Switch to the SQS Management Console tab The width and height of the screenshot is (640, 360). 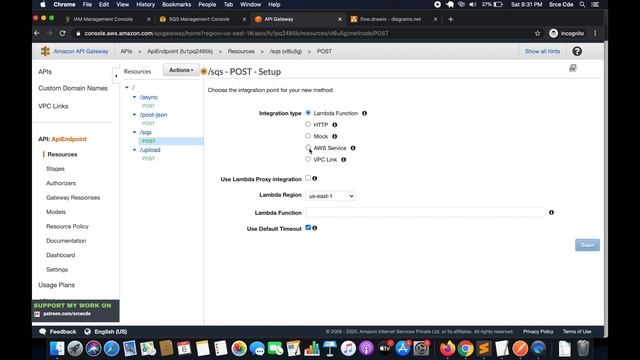point(199,19)
